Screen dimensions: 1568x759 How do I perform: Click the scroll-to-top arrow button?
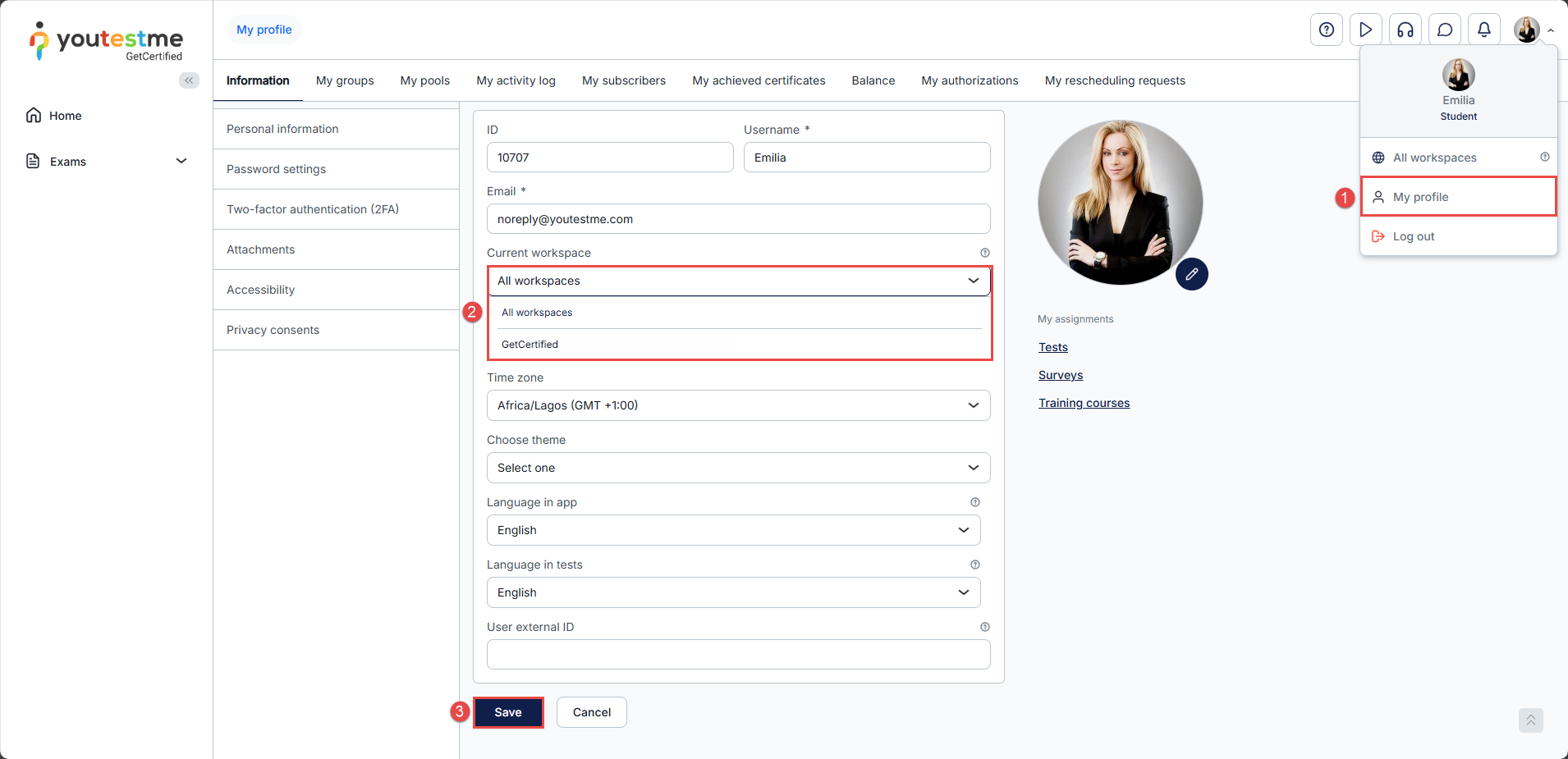pyautogui.click(x=1530, y=720)
